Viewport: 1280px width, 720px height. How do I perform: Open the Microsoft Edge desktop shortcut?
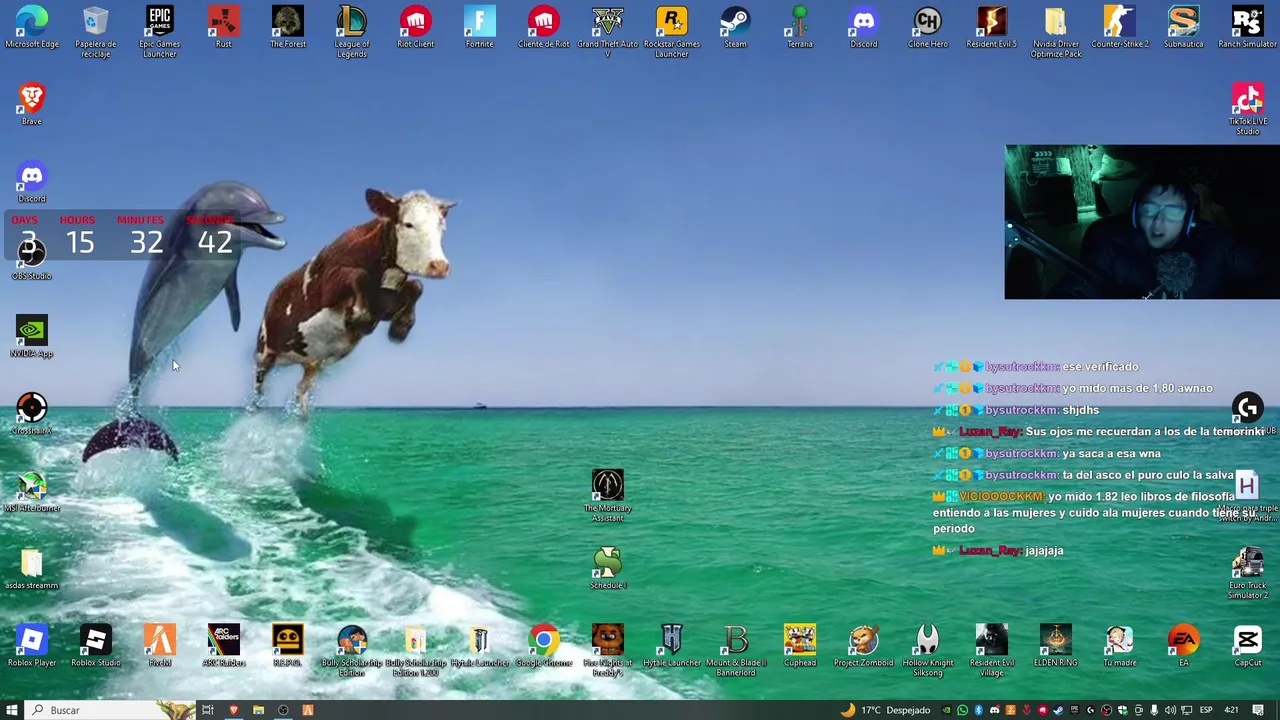[x=32, y=28]
